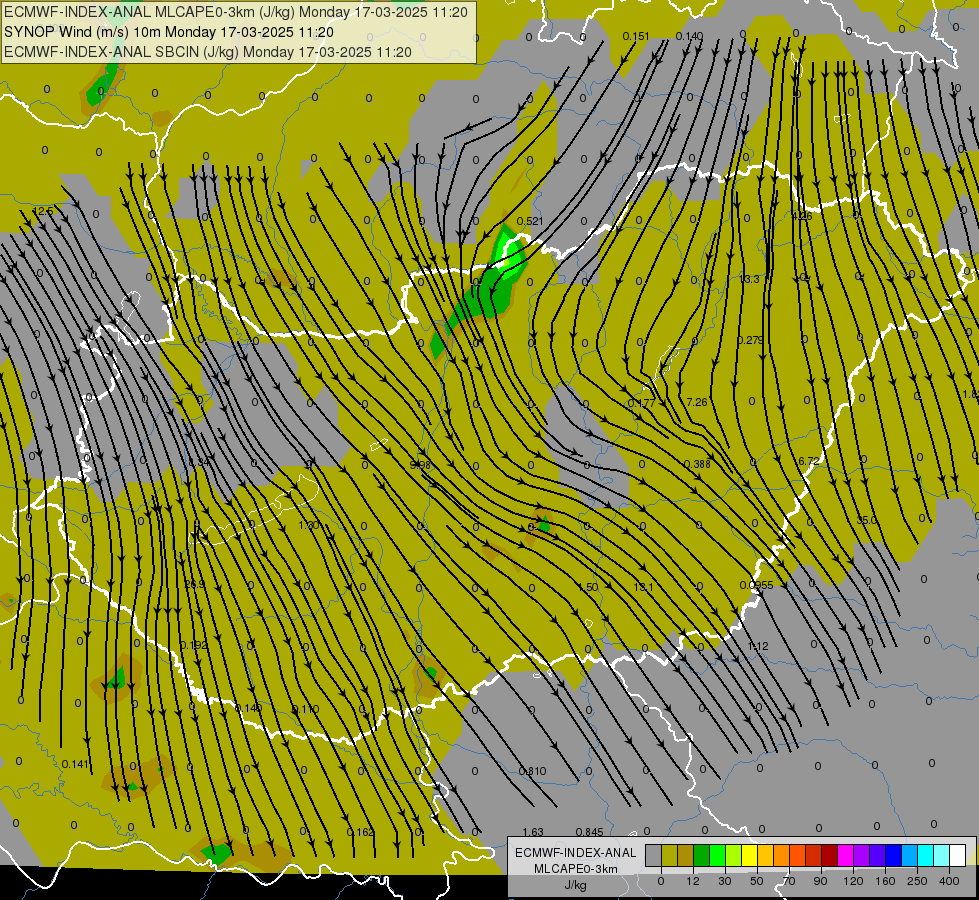This screenshot has height=900, width=979.
Task: Click the 13.3 value on the map
Action: tap(749, 279)
